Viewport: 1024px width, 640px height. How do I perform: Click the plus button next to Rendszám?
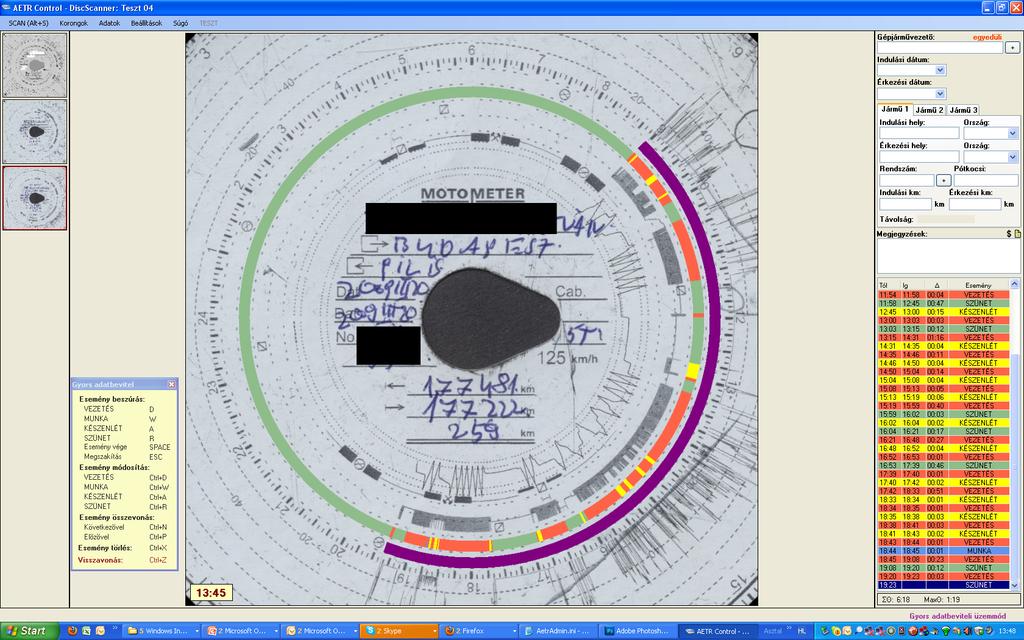click(943, 180)
